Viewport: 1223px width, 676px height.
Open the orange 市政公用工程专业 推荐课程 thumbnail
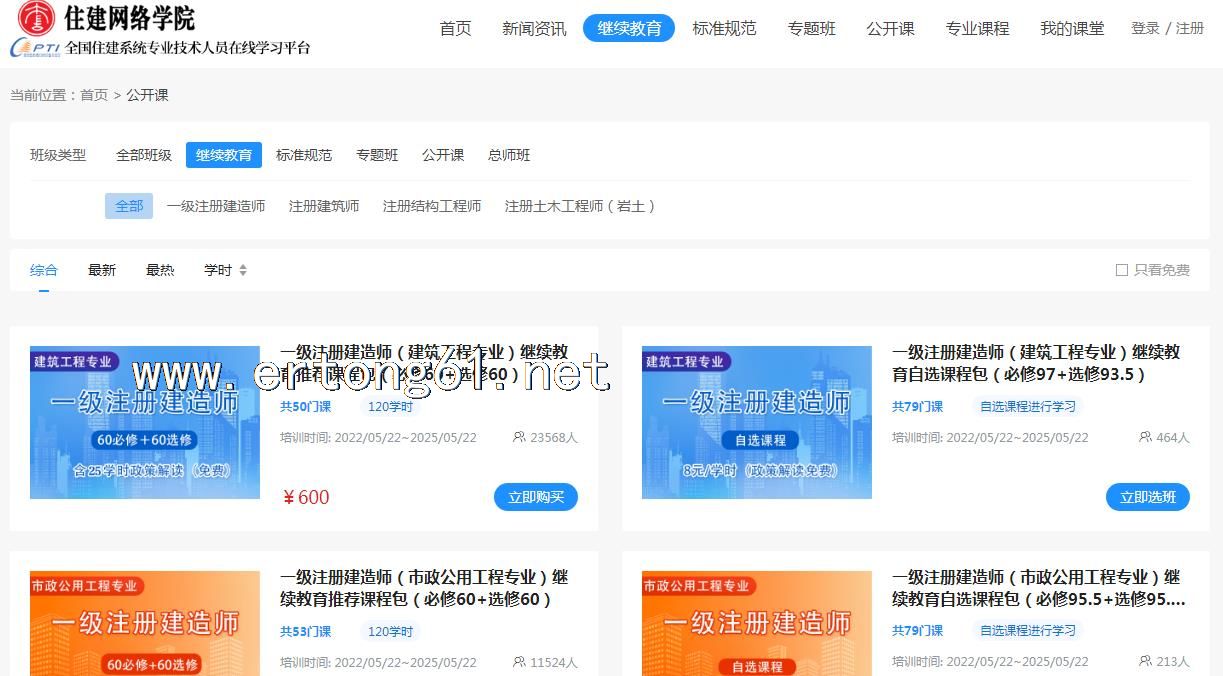[145, 622]
